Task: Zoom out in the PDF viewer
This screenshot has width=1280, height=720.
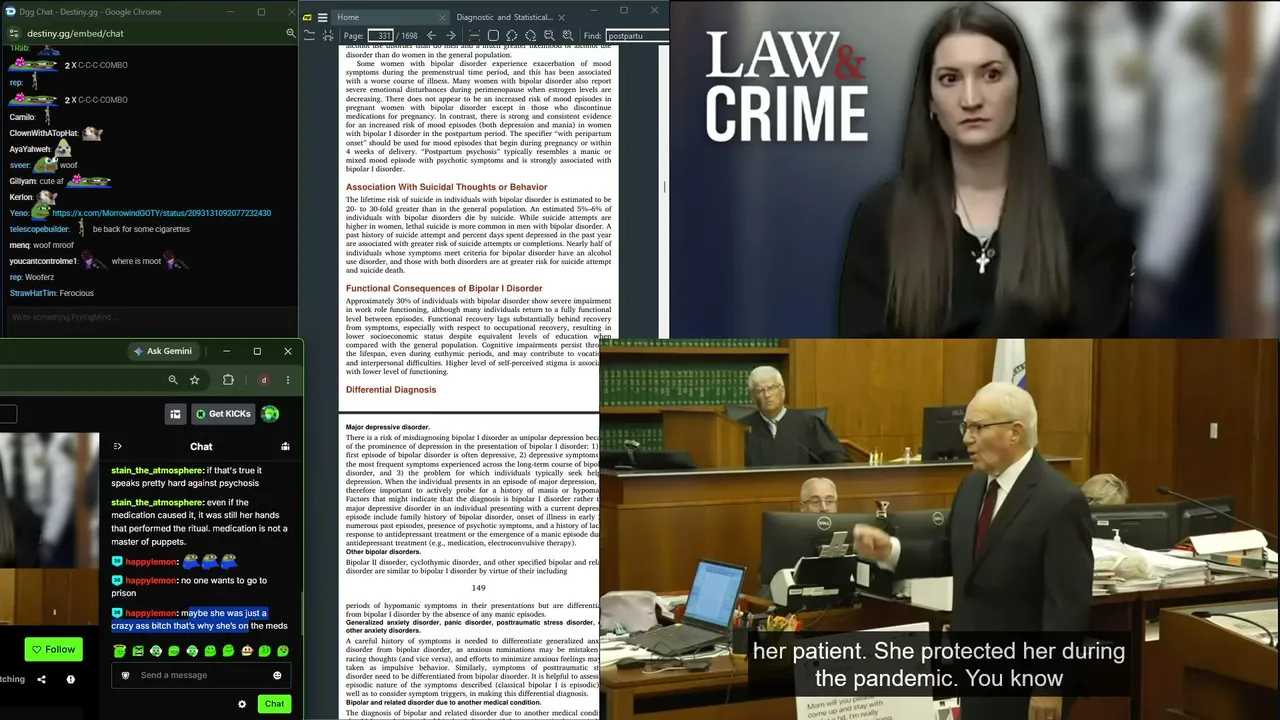Action: click(x=549, y=36)
